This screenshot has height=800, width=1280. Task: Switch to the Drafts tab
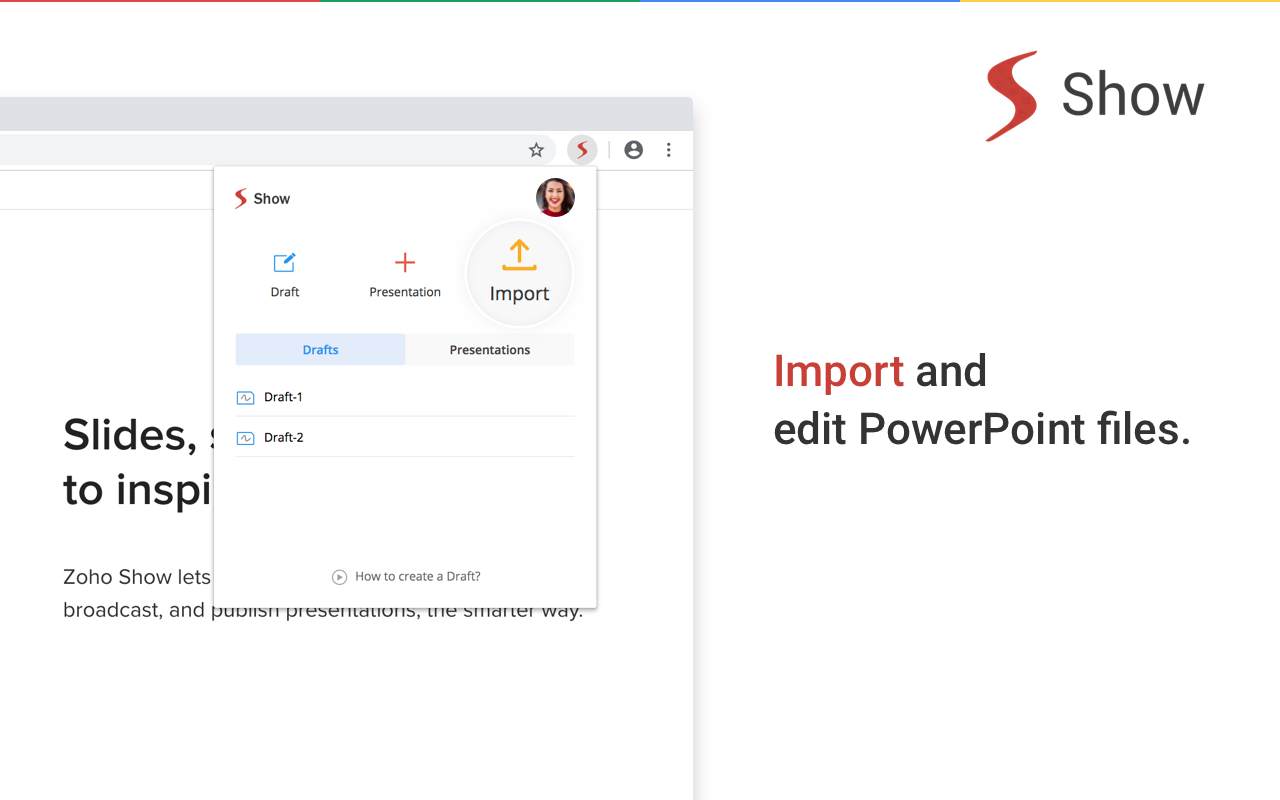coord(320,350)
